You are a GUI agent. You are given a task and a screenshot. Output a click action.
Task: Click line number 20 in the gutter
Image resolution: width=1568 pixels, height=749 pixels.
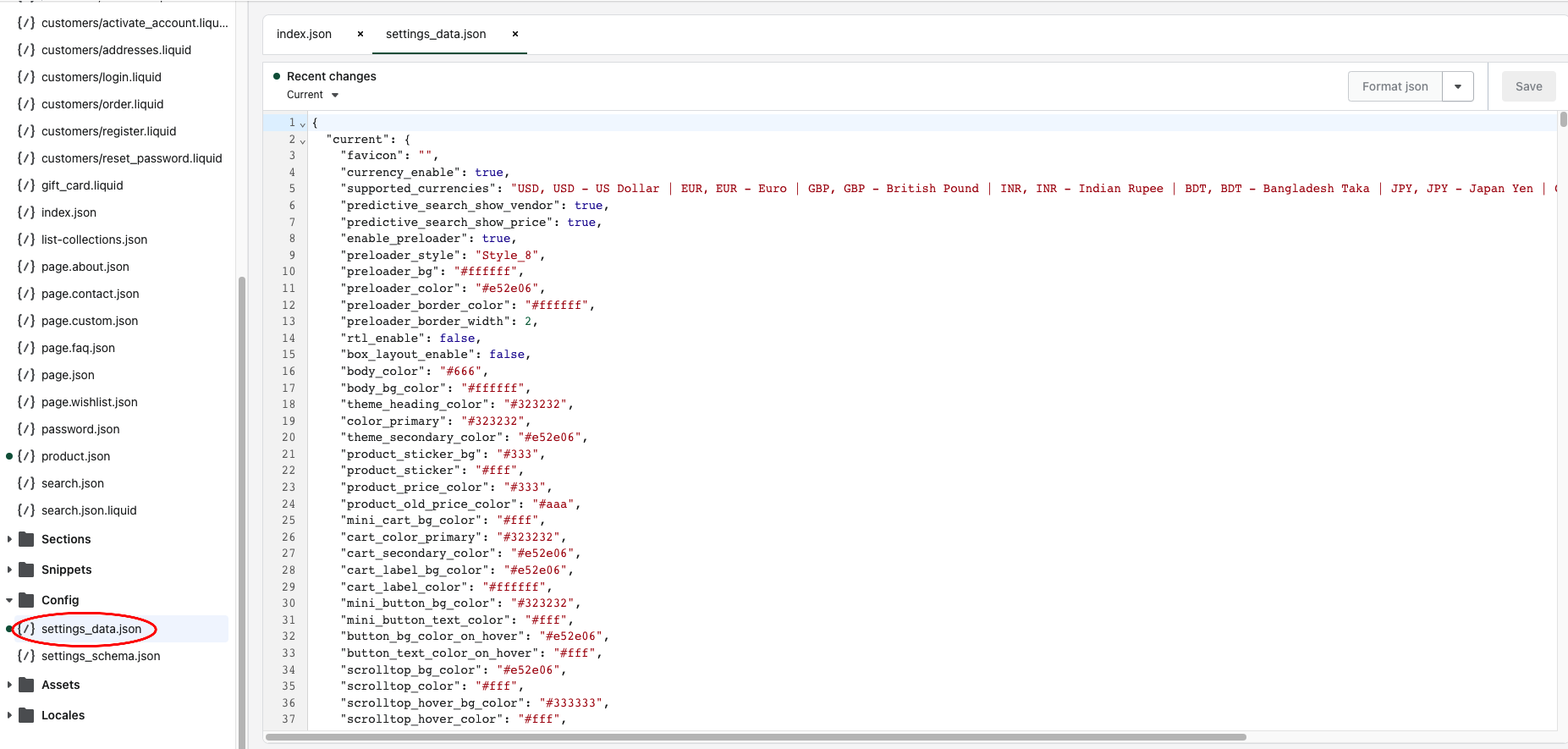[289, 438]
